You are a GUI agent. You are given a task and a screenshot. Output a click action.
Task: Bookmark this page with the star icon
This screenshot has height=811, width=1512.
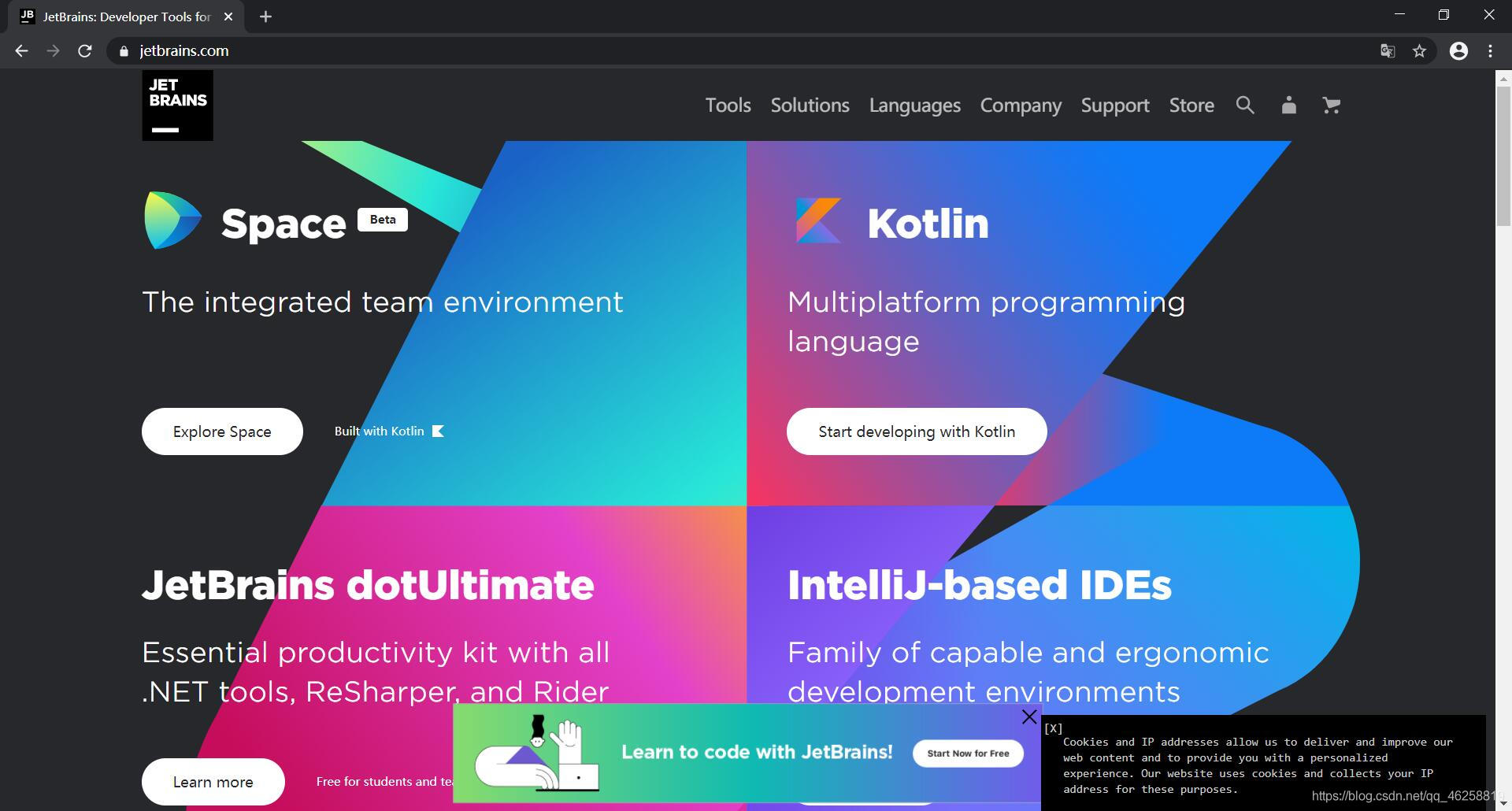coord(1419,51)
